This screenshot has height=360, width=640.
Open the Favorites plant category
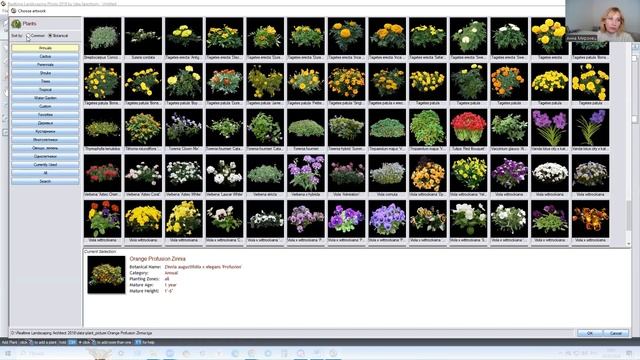click(45, 115)
